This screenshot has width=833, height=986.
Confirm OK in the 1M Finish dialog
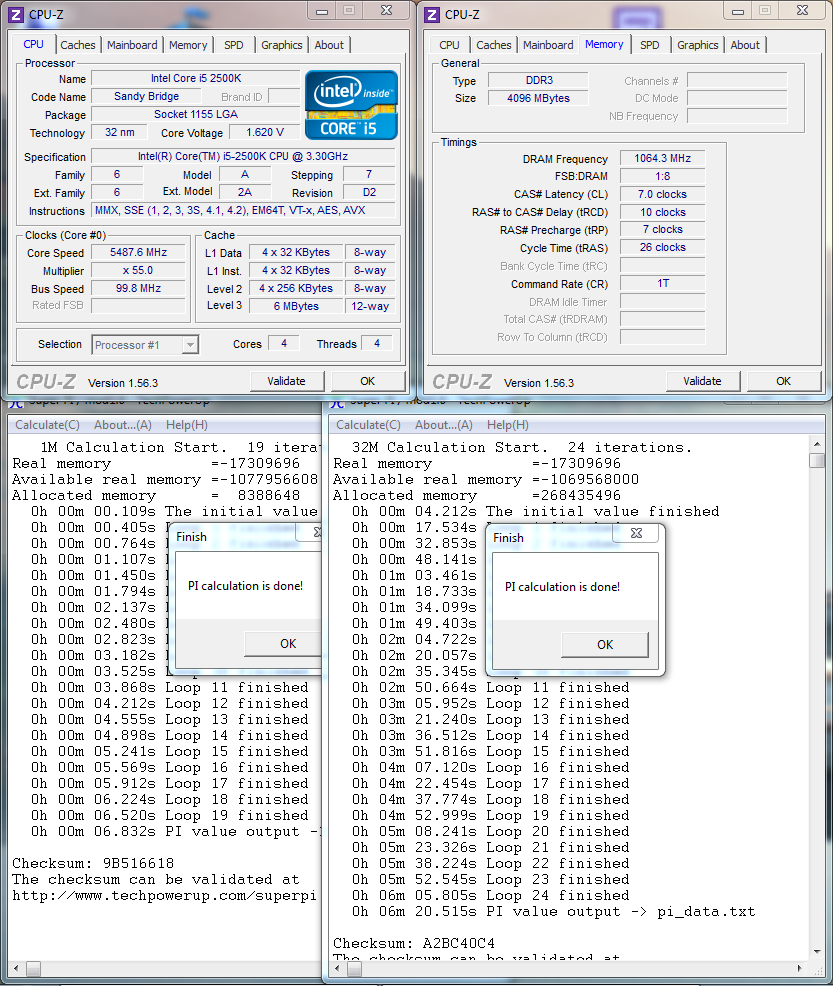tap(284, 644)
